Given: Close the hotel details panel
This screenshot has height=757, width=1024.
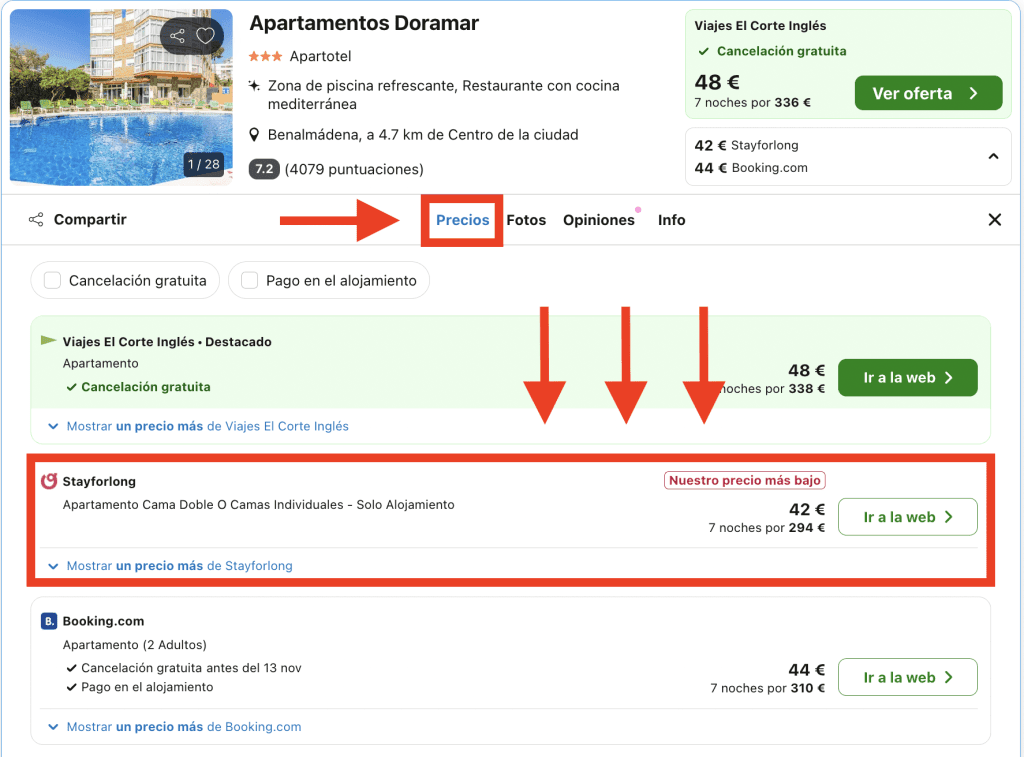Looking at the screenshot, I should (994, 220).
